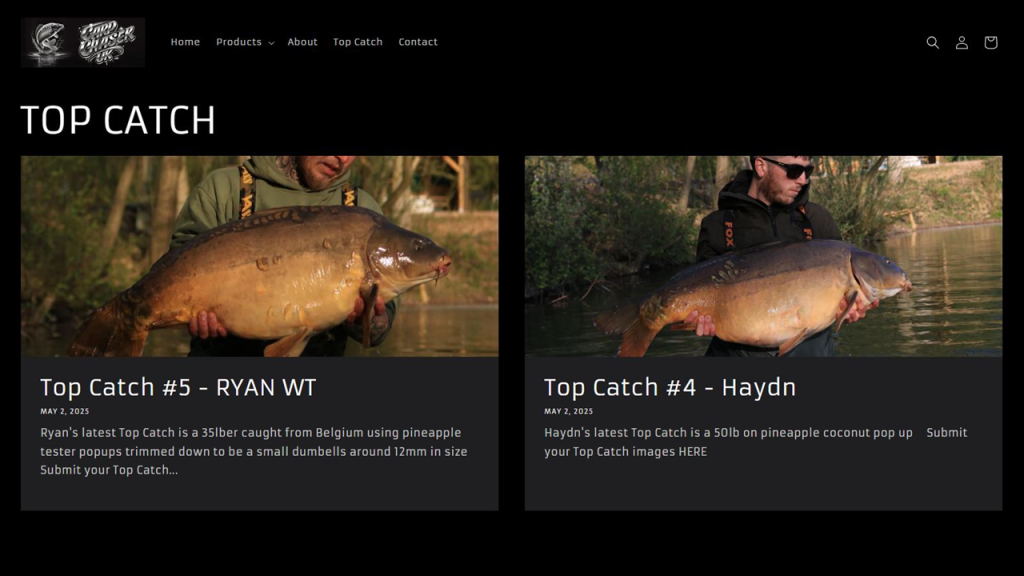Click the Carp Chaser UK logo
The height and width of the screenshot is (576, 1024).
(x=83, y=42)
